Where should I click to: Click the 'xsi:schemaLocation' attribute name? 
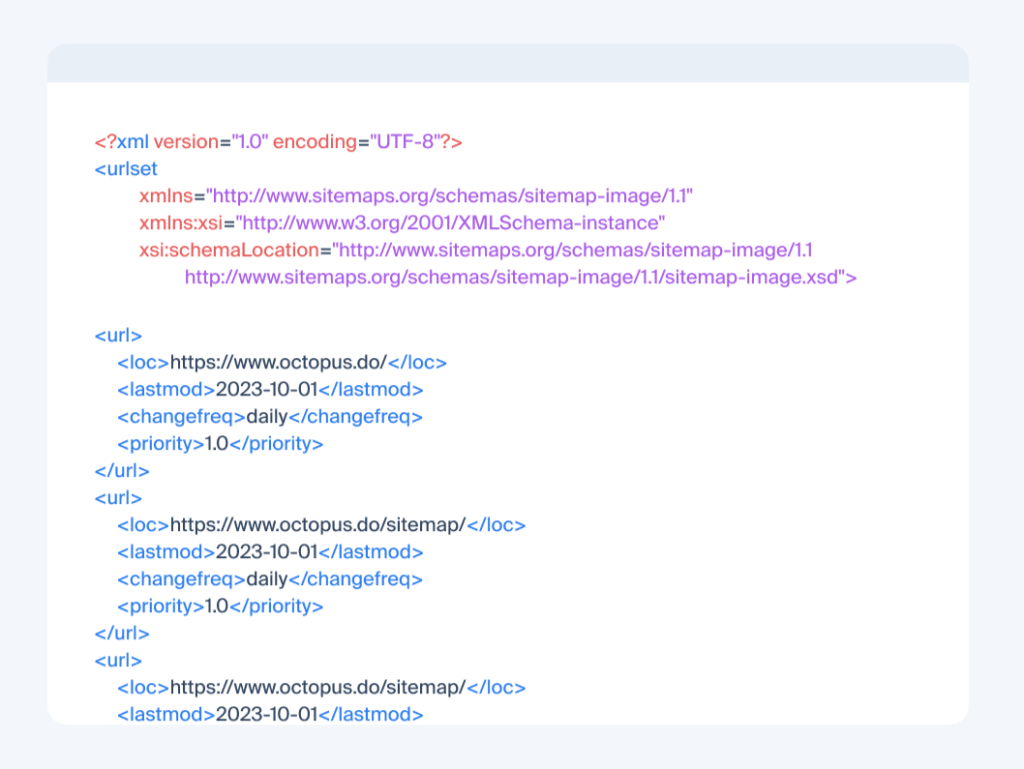tap(229, 250)
